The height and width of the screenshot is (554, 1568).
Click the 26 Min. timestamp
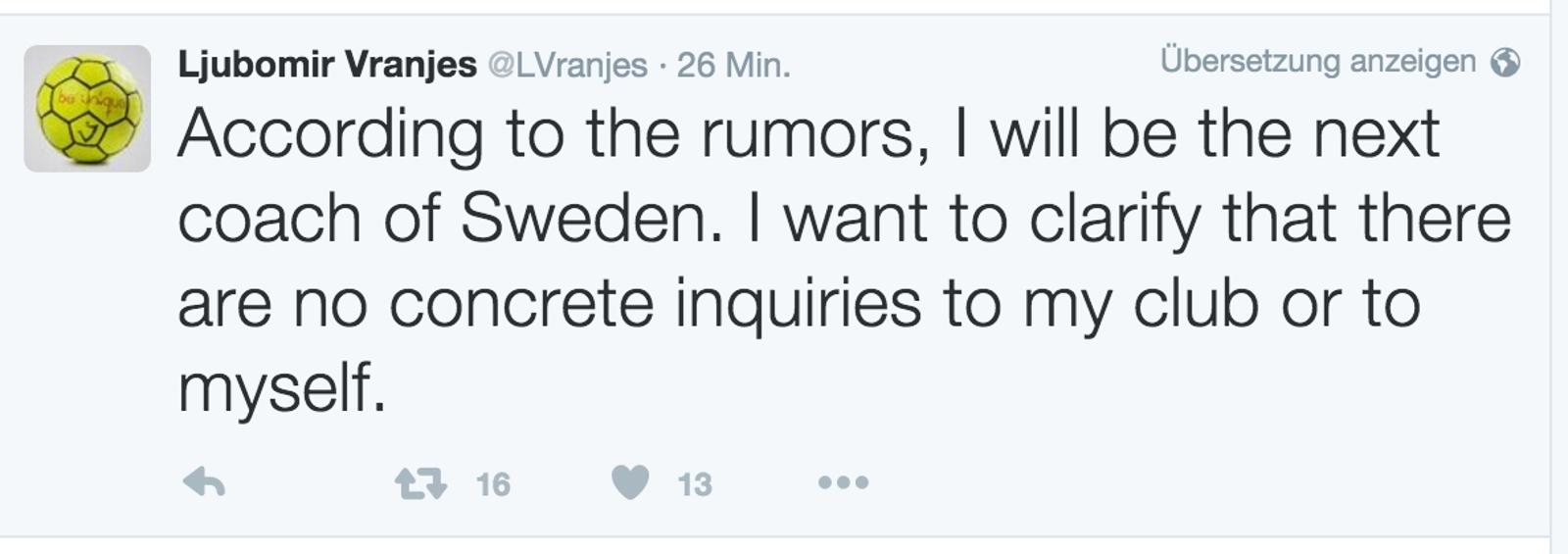click(733, 66)
